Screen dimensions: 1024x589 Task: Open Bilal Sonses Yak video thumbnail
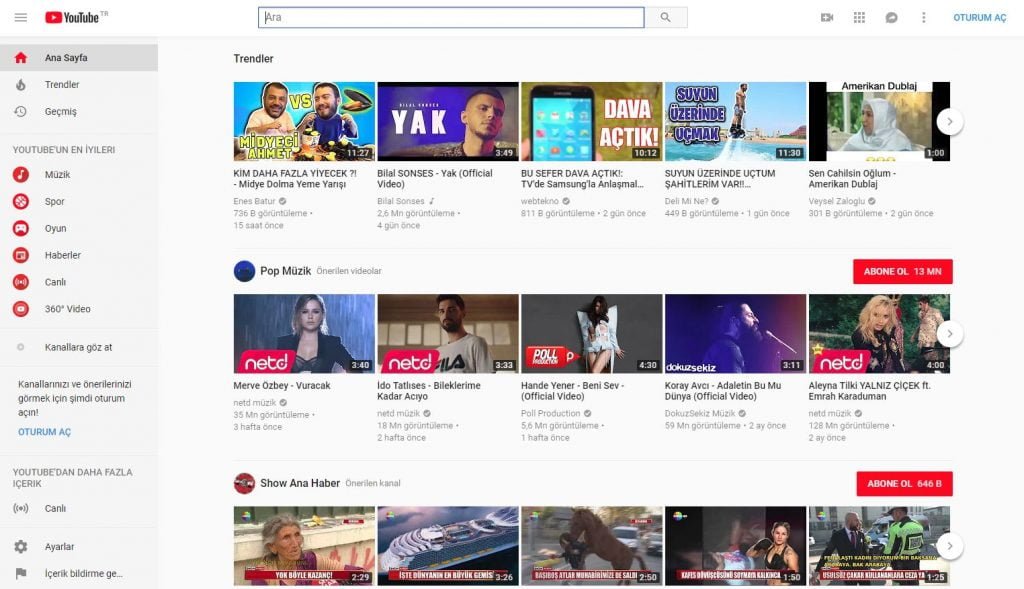pos(447,121)
